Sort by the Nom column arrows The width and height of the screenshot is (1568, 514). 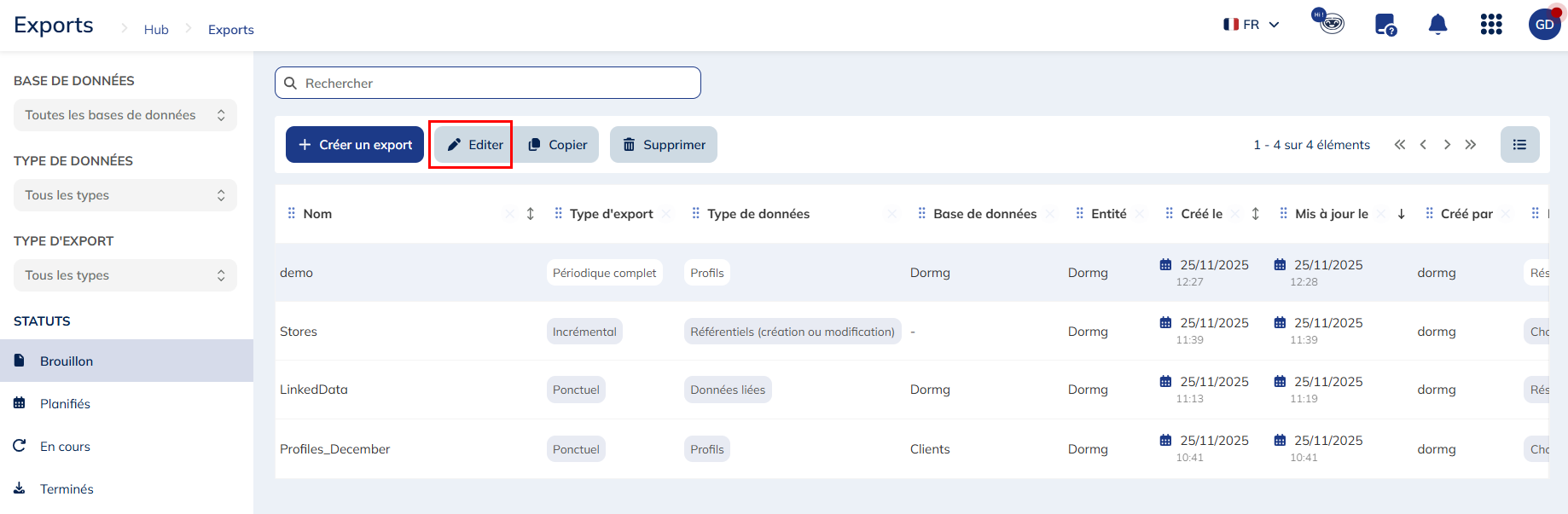coord(530,214)
